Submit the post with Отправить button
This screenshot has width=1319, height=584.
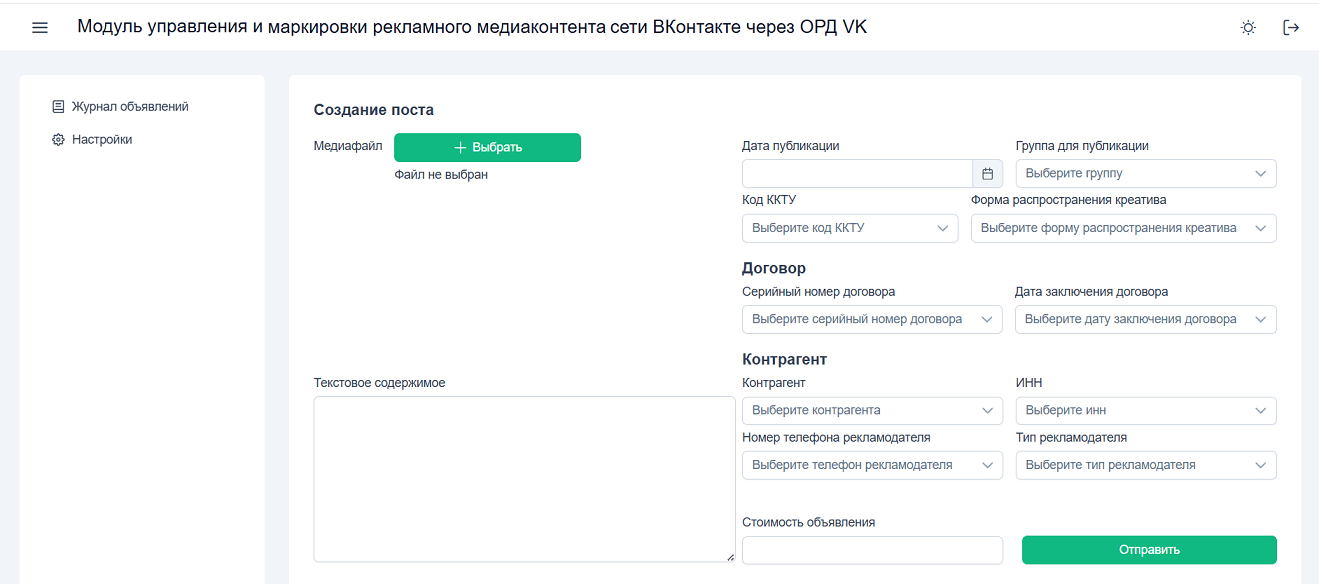[1149, 550]
